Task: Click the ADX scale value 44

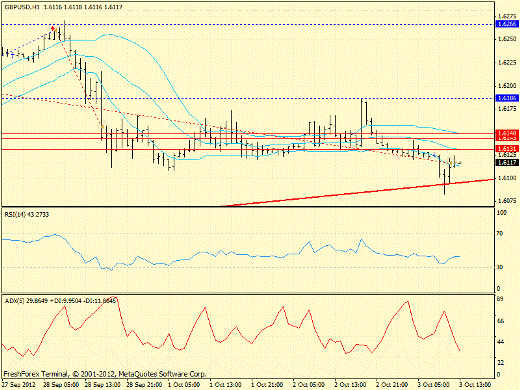Action: pyautogui.click(x=500, y=342)
